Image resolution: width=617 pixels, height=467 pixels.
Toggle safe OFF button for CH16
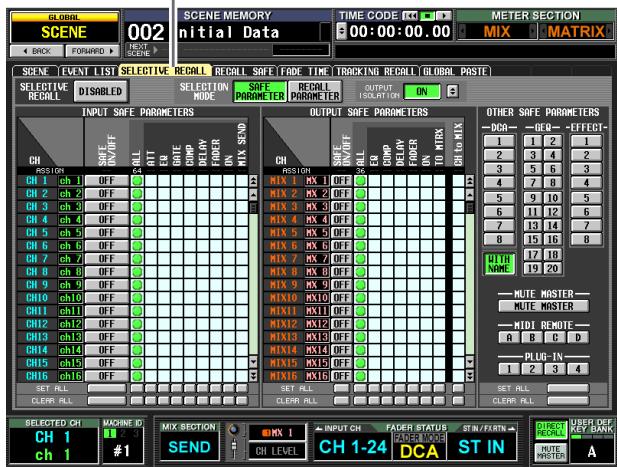click(x=107, y=376)
